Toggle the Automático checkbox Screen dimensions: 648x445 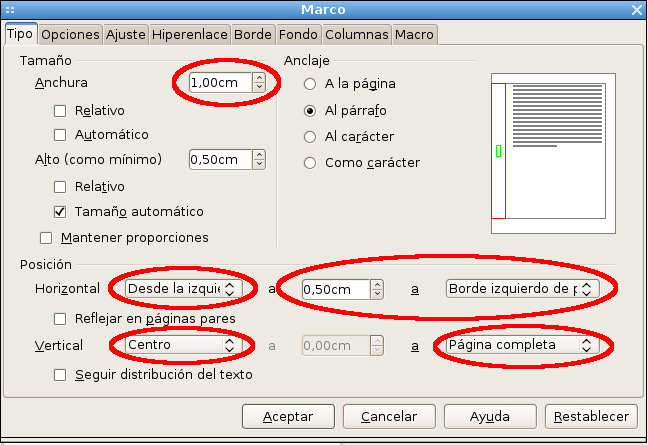coord(60,134)
